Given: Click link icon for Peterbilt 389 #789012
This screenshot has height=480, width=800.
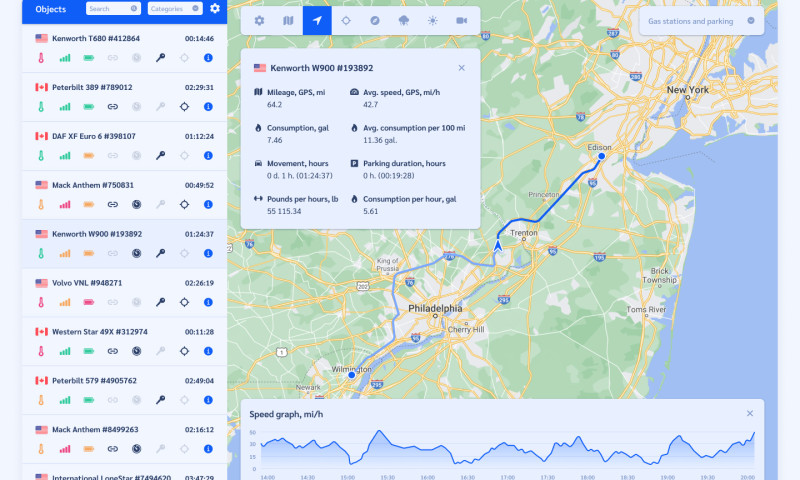Looking at the screenshot, I should pos(113,107).
